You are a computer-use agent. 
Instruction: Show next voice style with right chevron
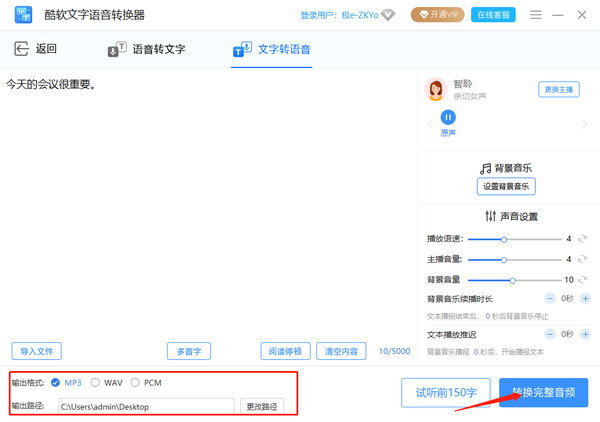[585, 124]
